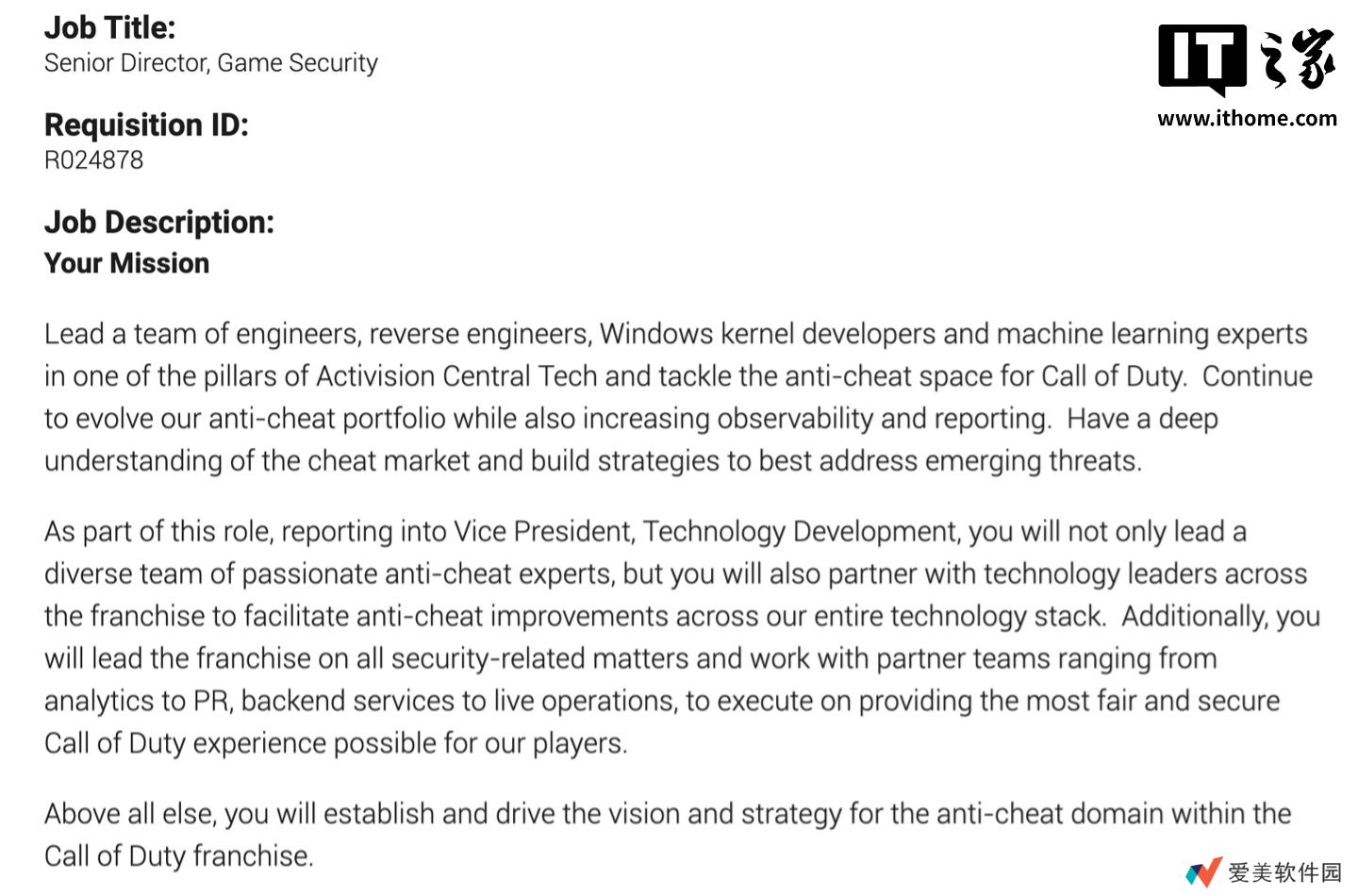Click the line starting "understanding of the cheat market"
This screenshot has height=896, width=1358.
[592, 461]
